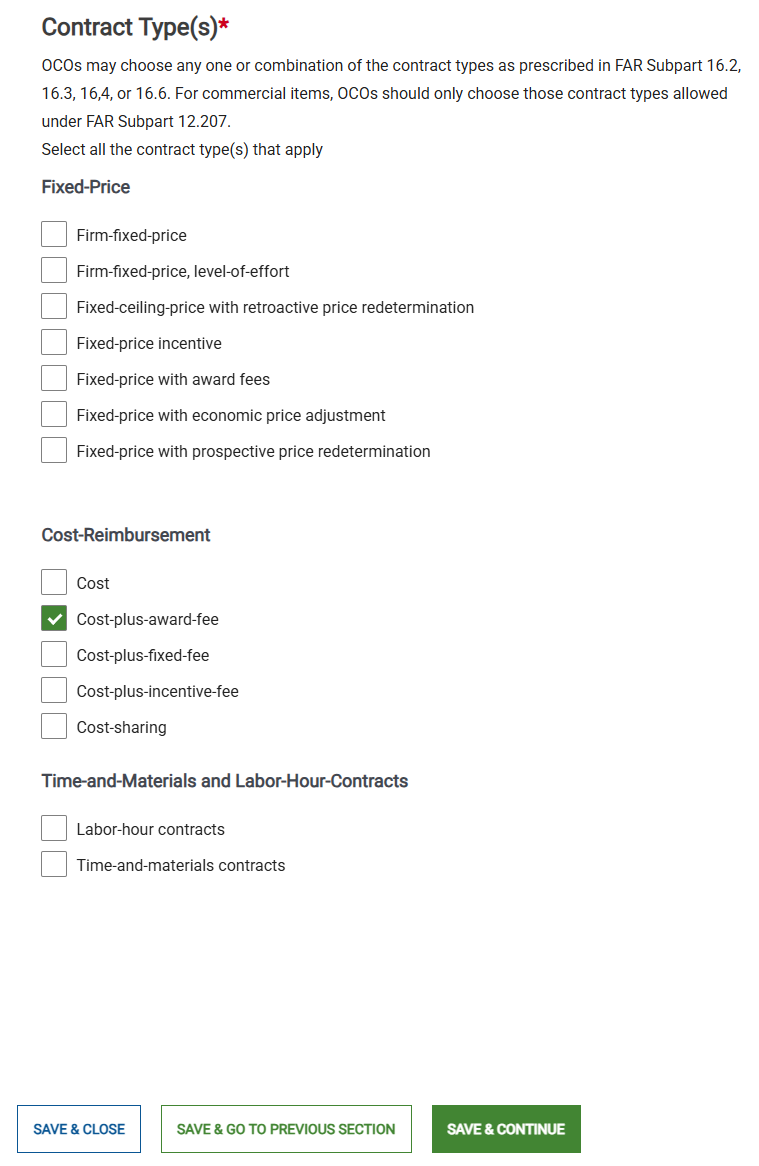Uncheck the Cost-plus-award-fee option
This screenshot has height=1166, width=759.
point(54,617)
